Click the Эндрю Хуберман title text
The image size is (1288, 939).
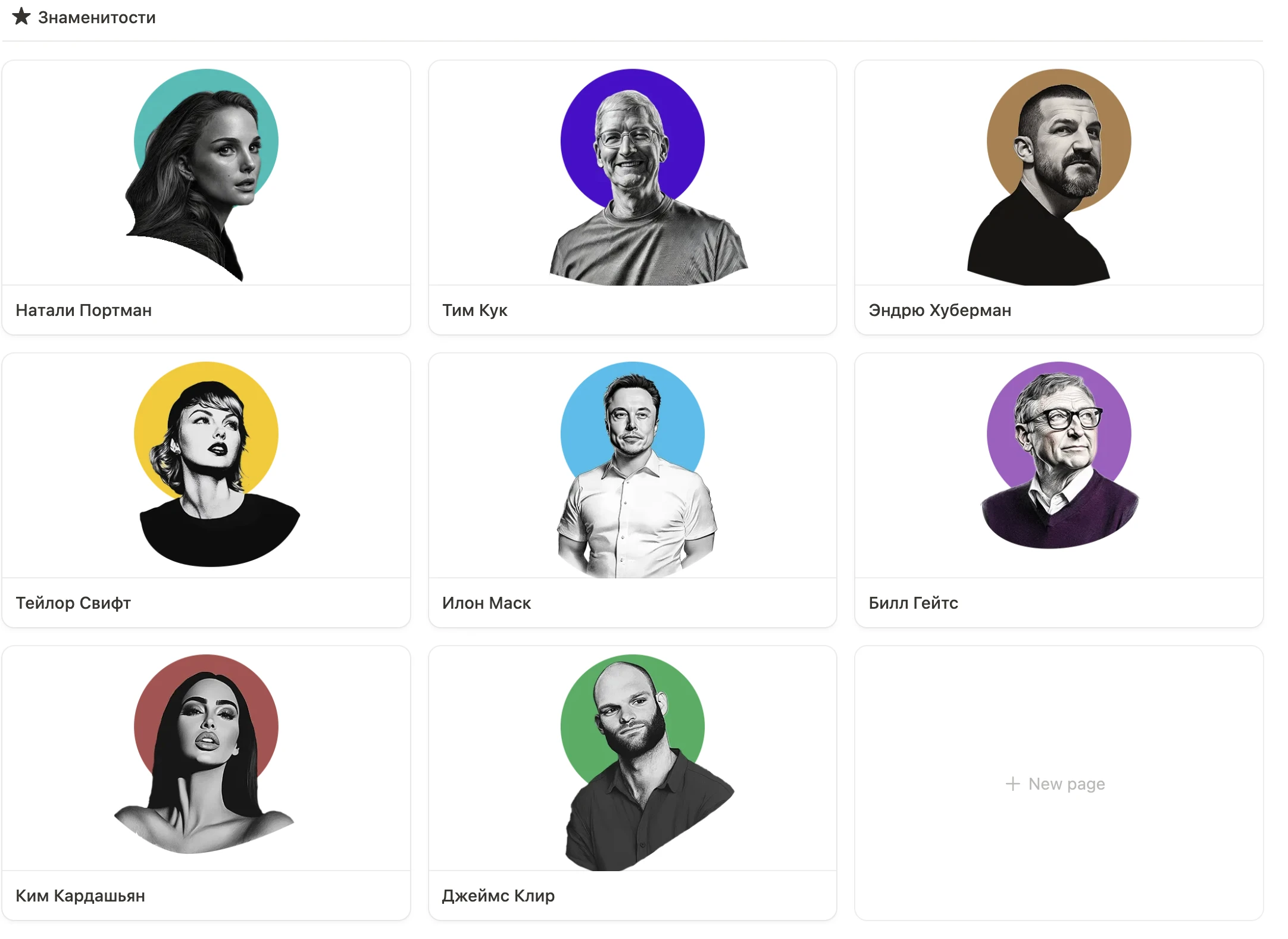(x=940, y=310)
